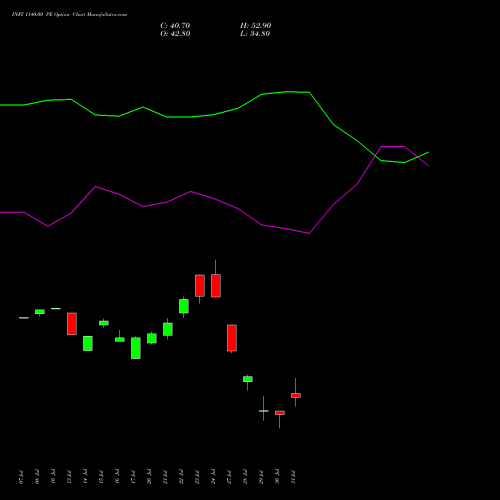Click the 24 Jul date axis label
This screenshot has height=500, width=500.
tap(213, 477)
